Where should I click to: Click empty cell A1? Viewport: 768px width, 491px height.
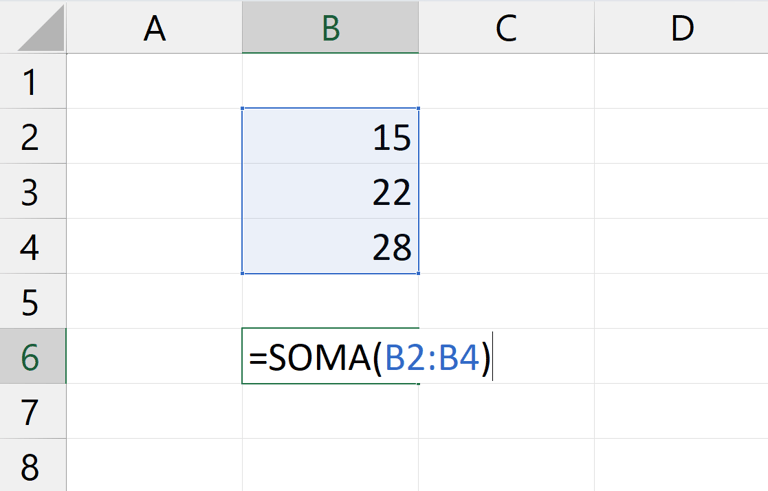pos(154,82)
